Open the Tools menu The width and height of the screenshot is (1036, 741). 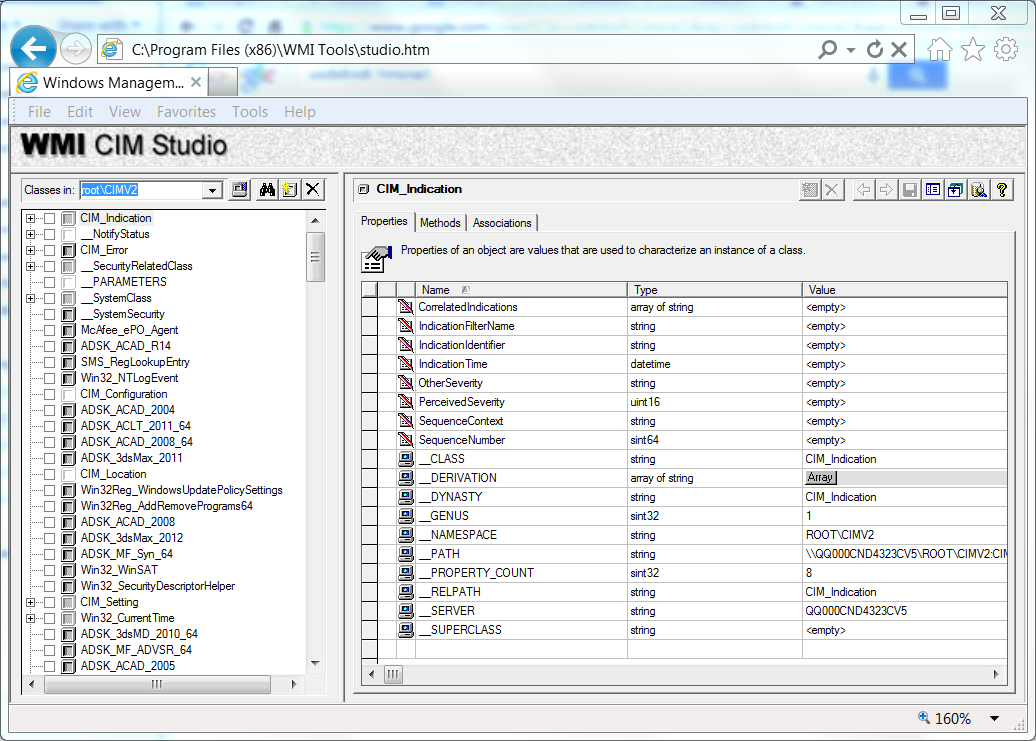click(x=250, y=112)
